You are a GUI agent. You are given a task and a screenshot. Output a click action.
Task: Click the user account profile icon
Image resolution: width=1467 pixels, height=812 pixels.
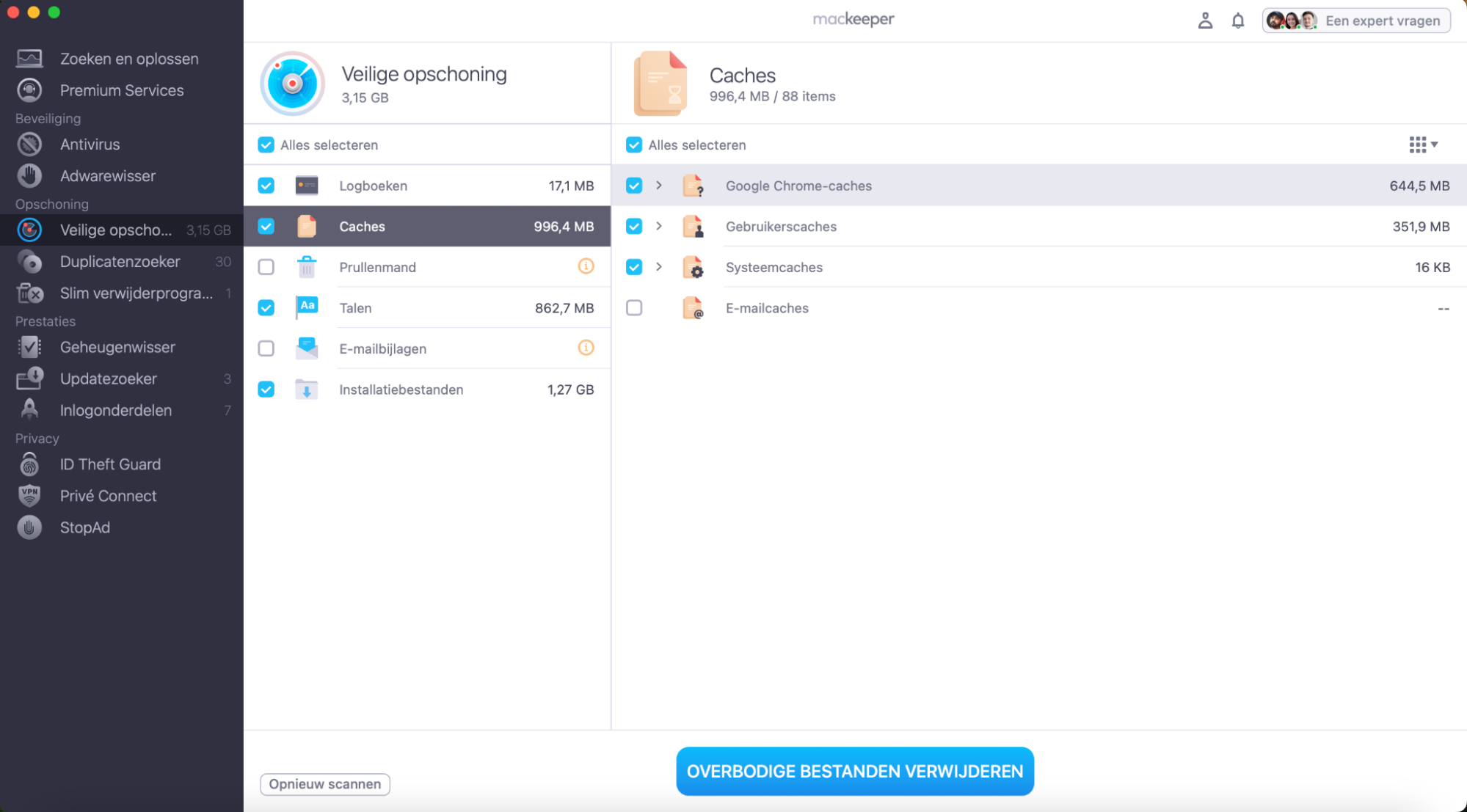(x=1205, y=21)
